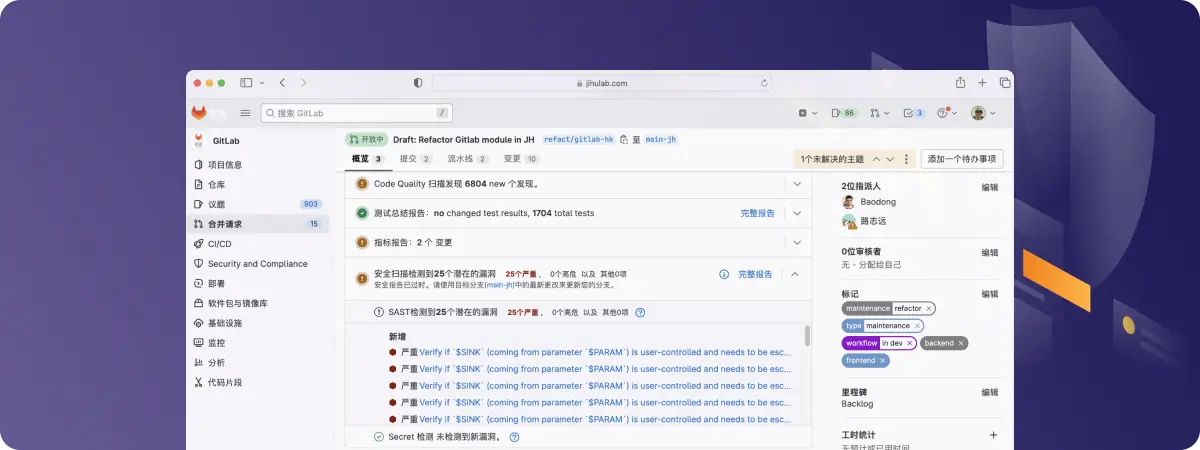Open the three-dot menu for unresolved threads
Image resolution: width=1200 pixels, height=450 pixels.
point(906,159)
